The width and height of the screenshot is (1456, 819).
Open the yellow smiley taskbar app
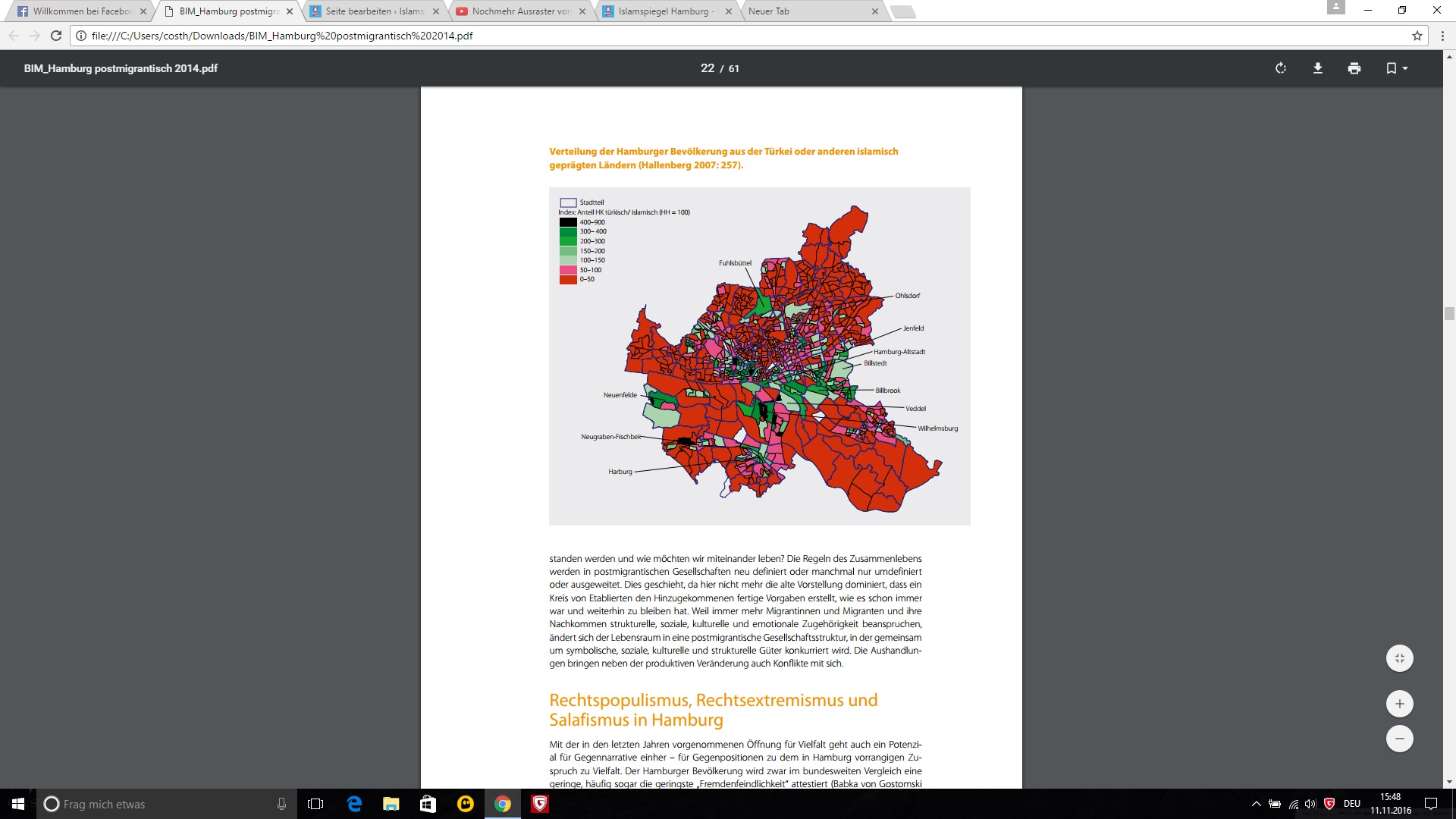[465, 804]
